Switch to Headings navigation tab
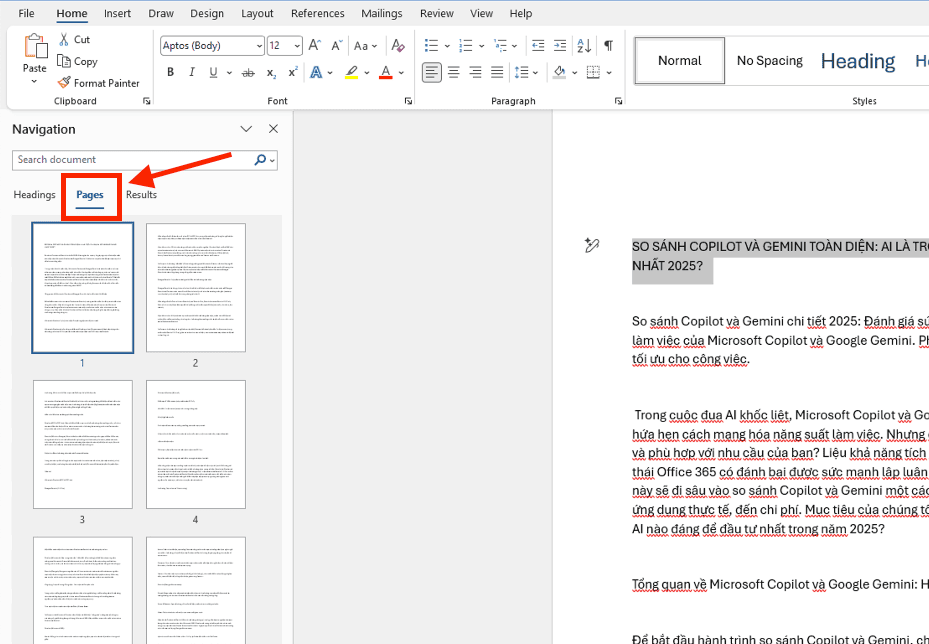The width and height of the screenshot is (929, 644). (34, 195)
